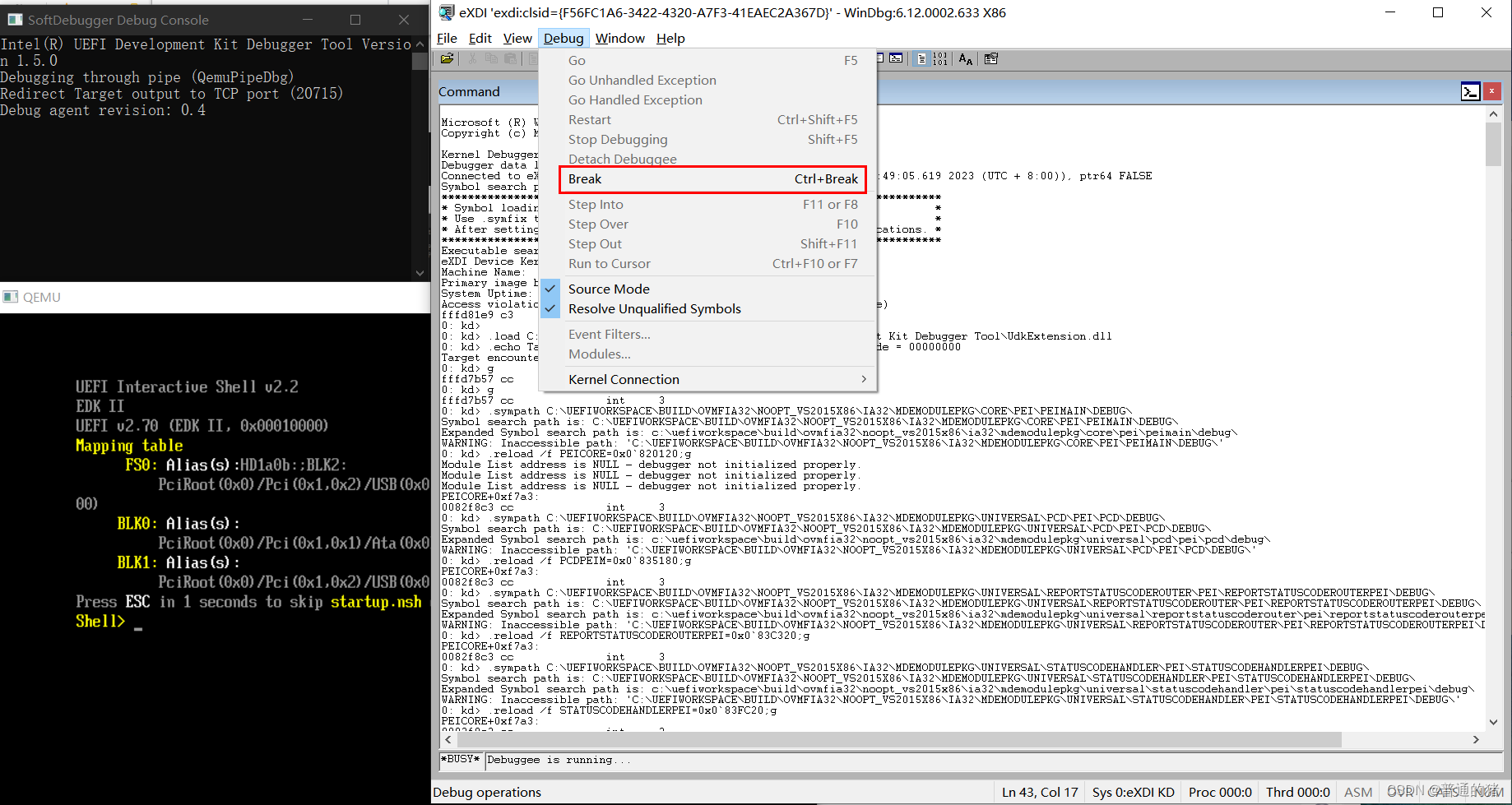Open the Memory window using the 101 toolbar icon
Viewport: 1512px width, 805px height.
tap(939, 58)
